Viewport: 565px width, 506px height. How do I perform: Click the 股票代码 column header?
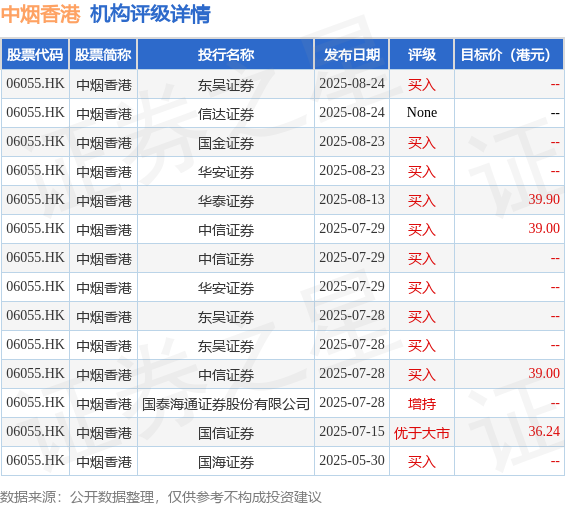[x=35, y=54]
